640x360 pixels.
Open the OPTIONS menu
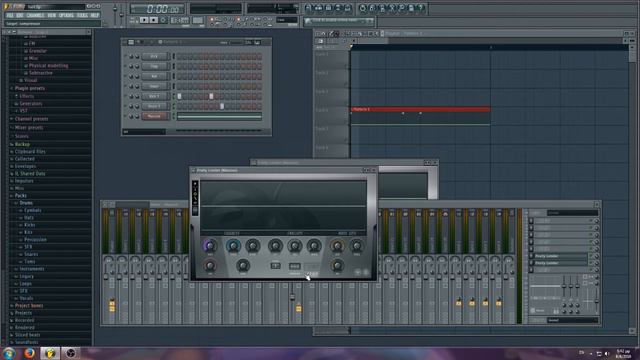click(x=66, y=15)
